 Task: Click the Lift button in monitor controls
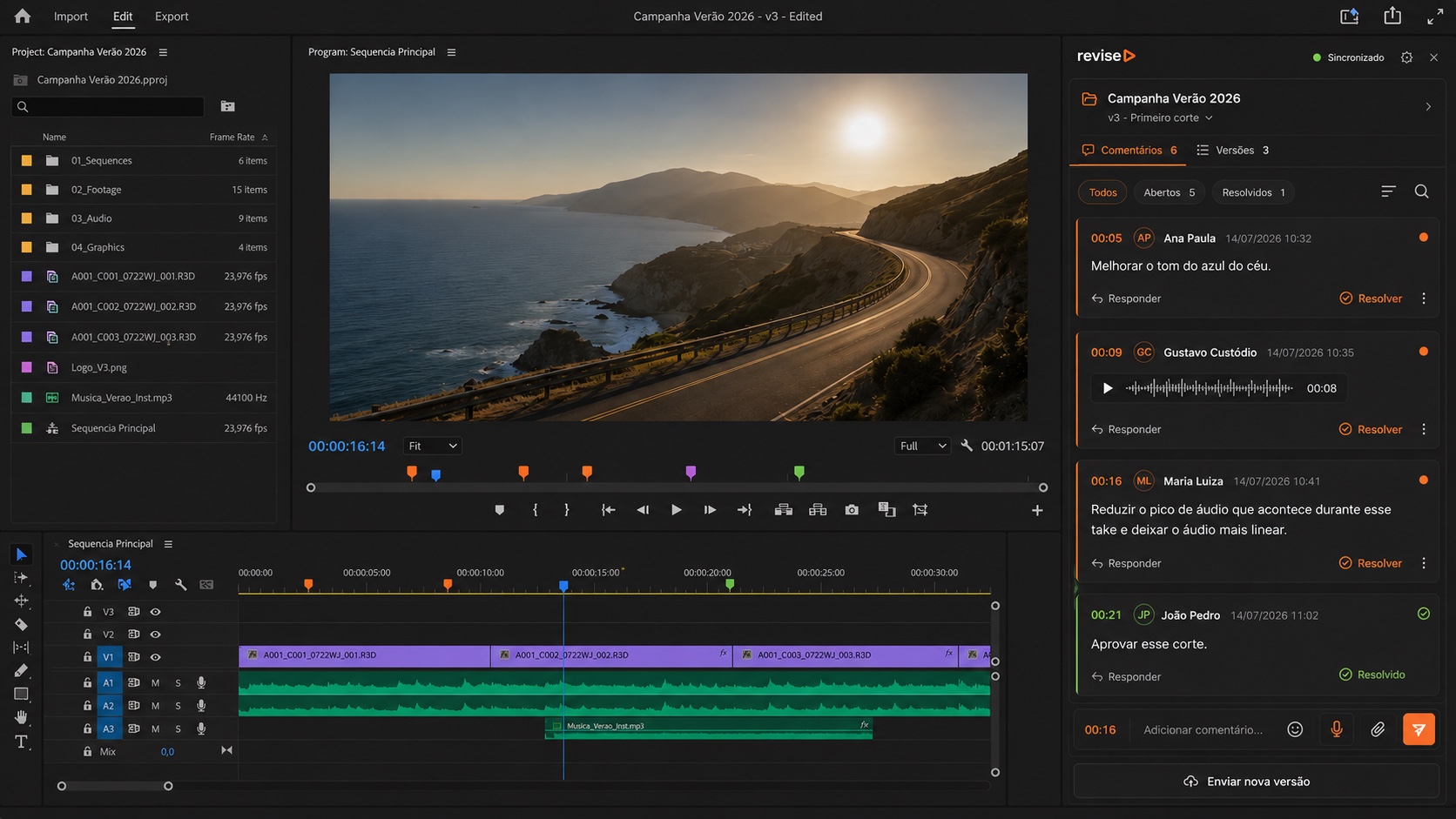(x=783, y=510)
